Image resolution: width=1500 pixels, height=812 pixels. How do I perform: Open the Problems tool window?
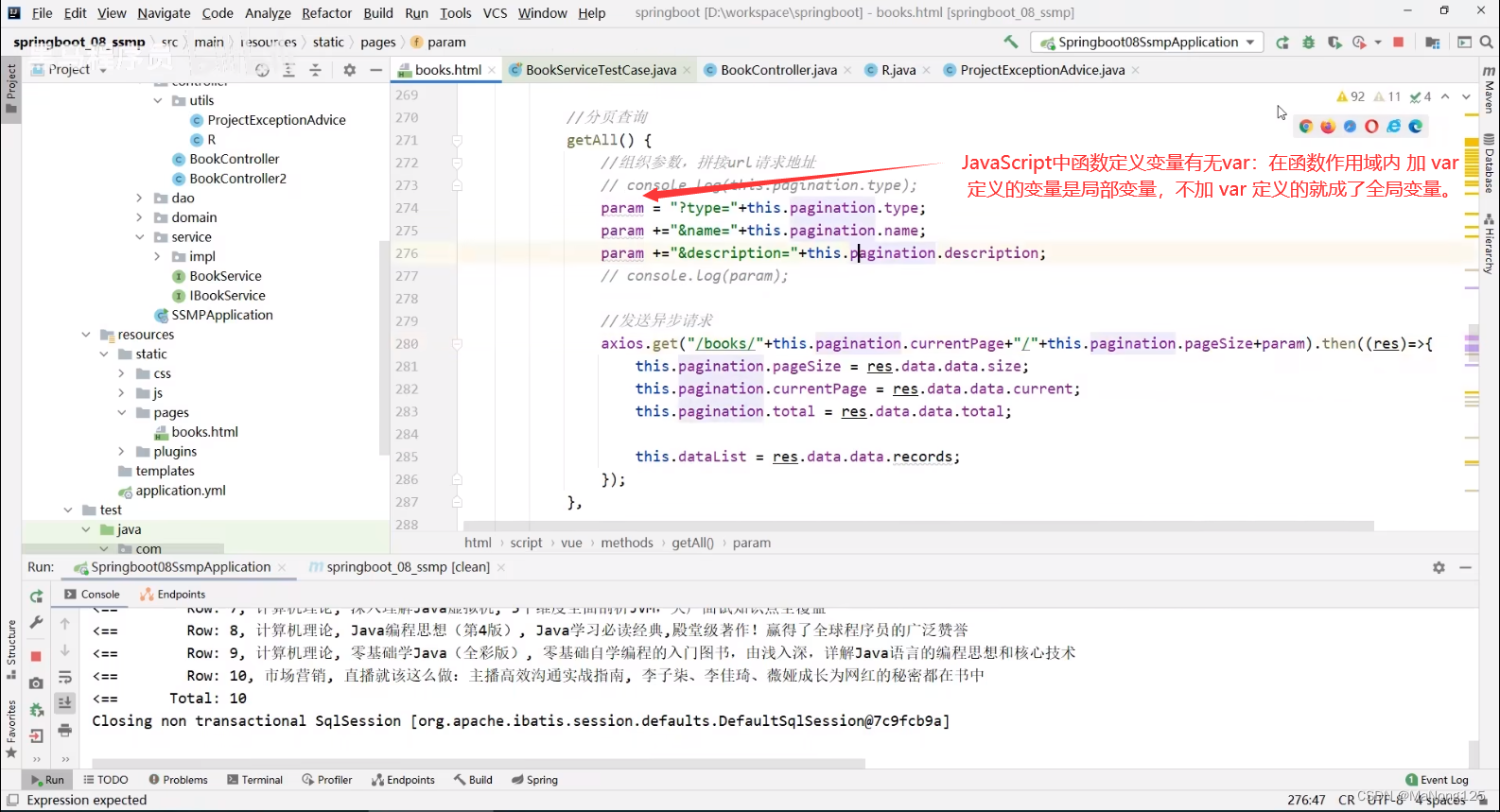178,780
